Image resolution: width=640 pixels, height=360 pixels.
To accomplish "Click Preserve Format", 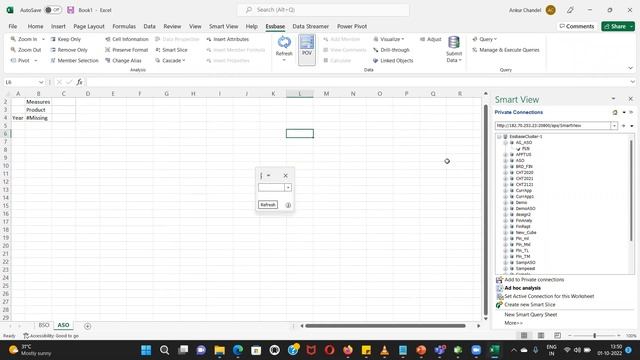I will (127, 50).
